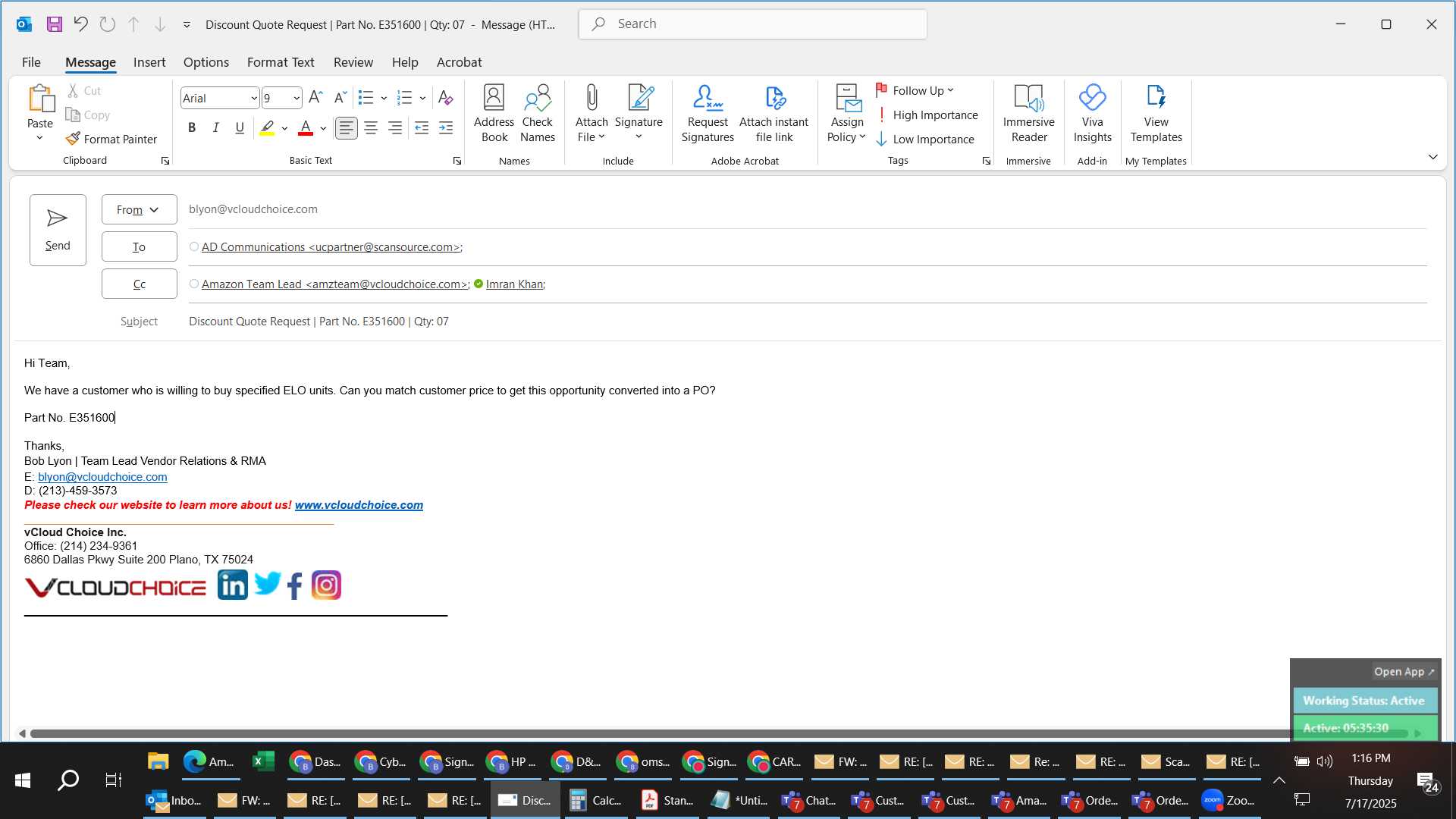Set Align Right paragraph alignment
The image size is (1456, 819).
click(x=395, y=128)
